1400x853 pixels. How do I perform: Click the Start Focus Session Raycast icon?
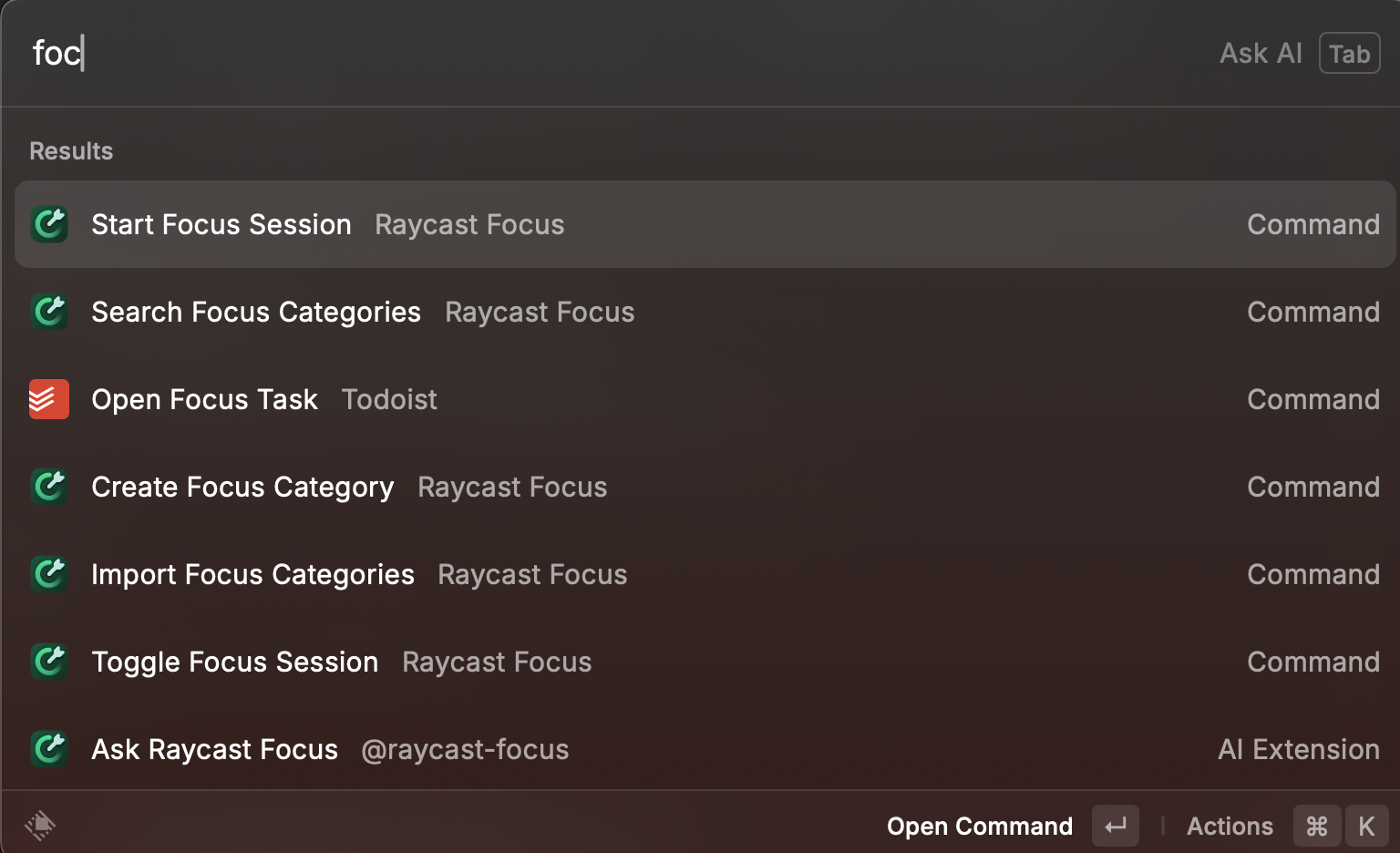point(49,224)
